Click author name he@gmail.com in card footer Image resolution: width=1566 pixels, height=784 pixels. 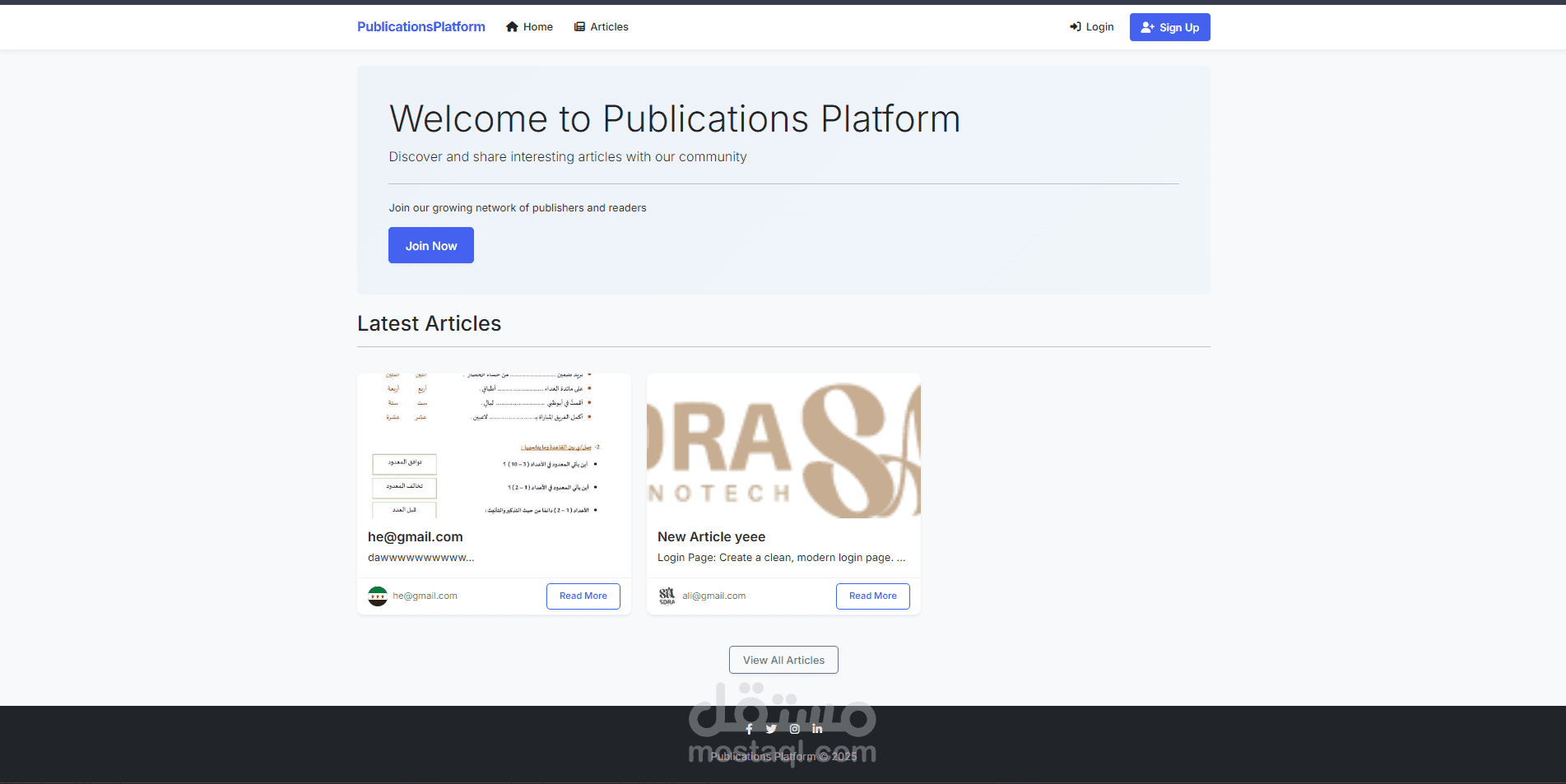click(x=425, y=596)
